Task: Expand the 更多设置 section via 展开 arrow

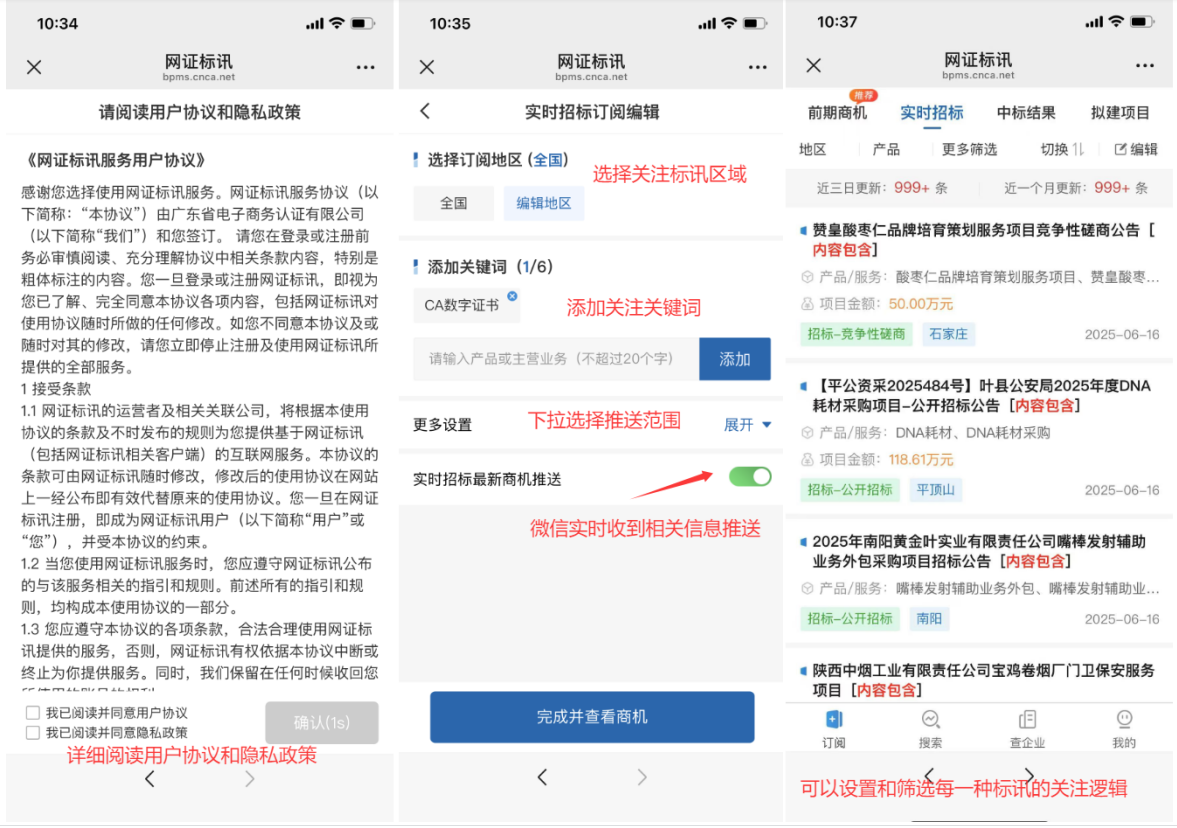Action: click(745, 424)
